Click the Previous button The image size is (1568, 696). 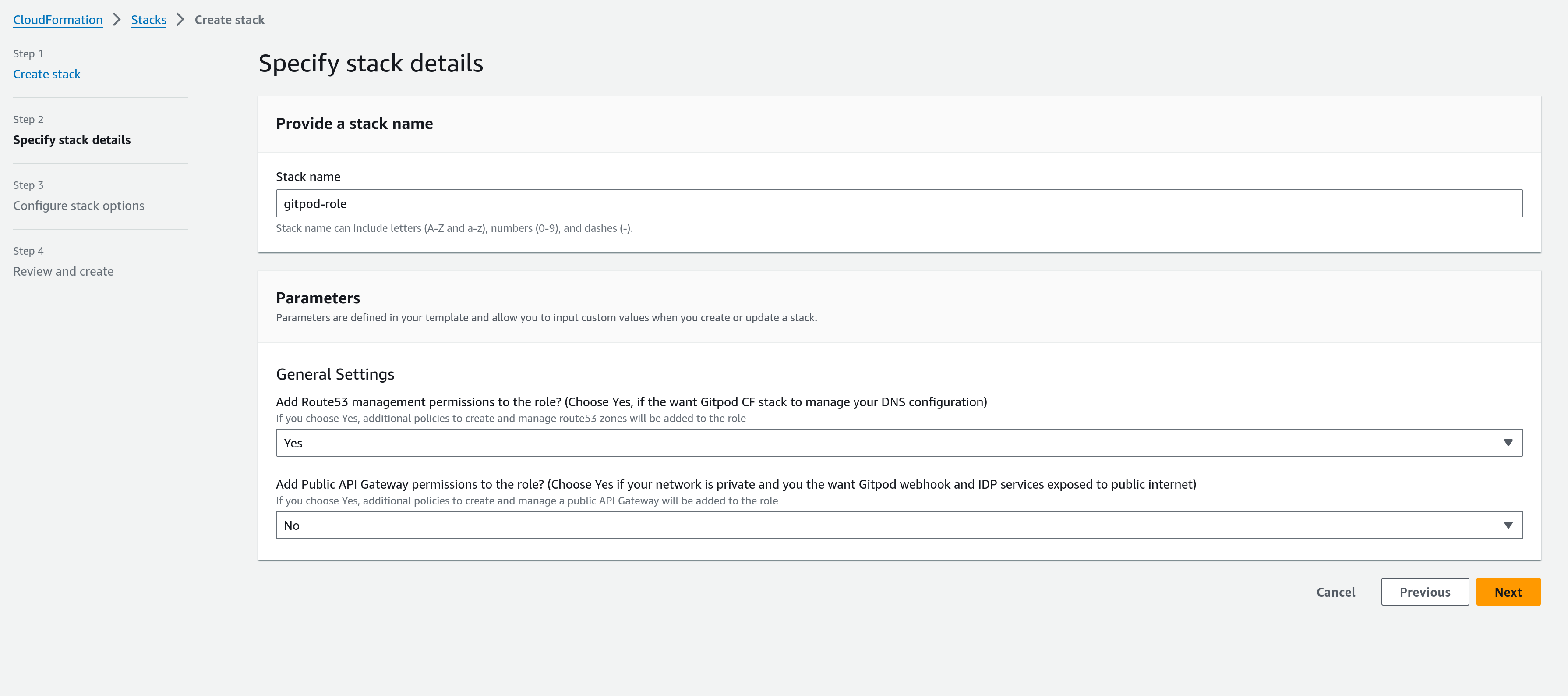tap(1424, 591)
